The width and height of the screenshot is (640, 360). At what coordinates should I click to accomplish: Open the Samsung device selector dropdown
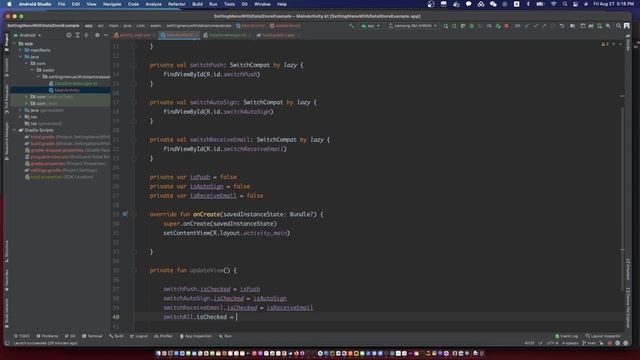coord(413,26)
